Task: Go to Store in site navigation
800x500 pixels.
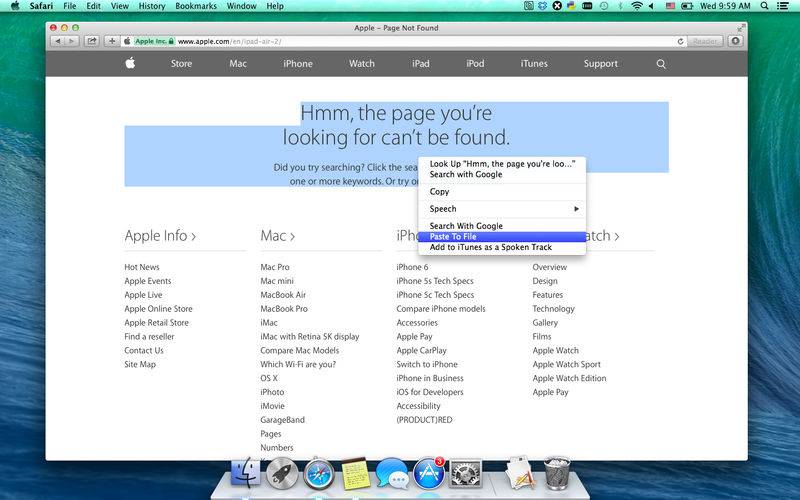Action: coord(181,64)
